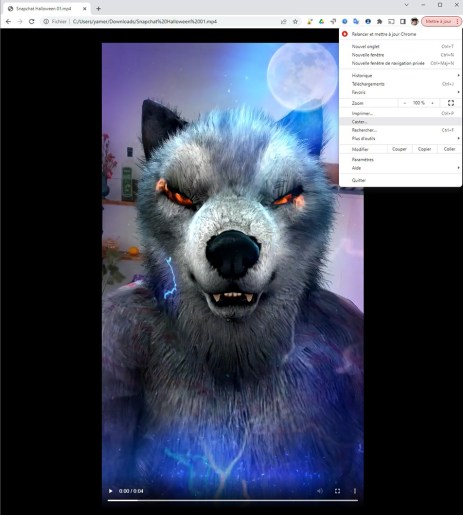The image size is (463, 515).
Task: Select Imprimer... from the Chrome menu
Action: [x=401, y=114]
